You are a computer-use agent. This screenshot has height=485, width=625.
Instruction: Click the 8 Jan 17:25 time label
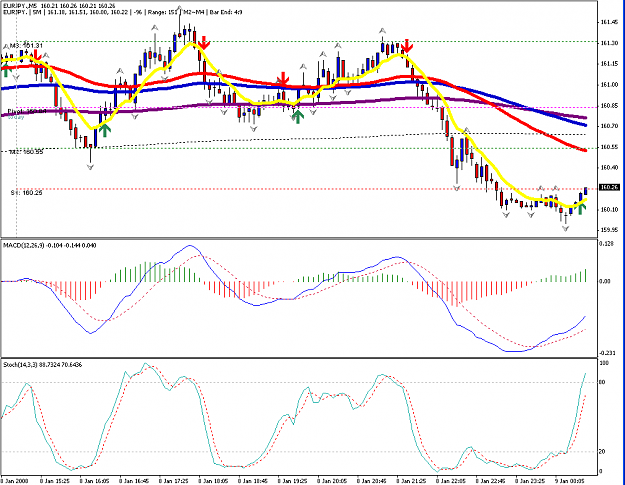(x=173, y=481)
